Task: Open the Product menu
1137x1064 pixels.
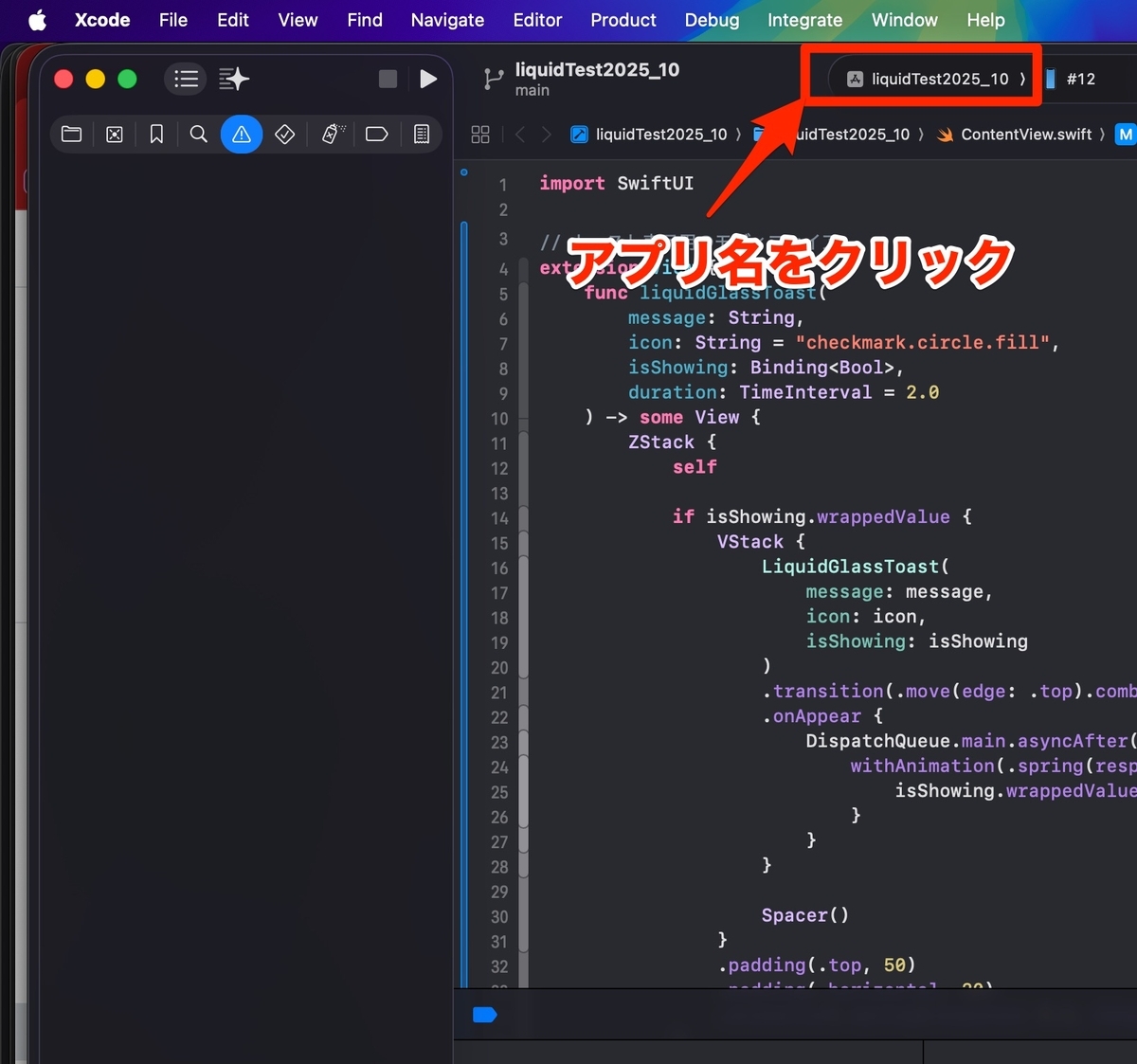Action: 623,20
